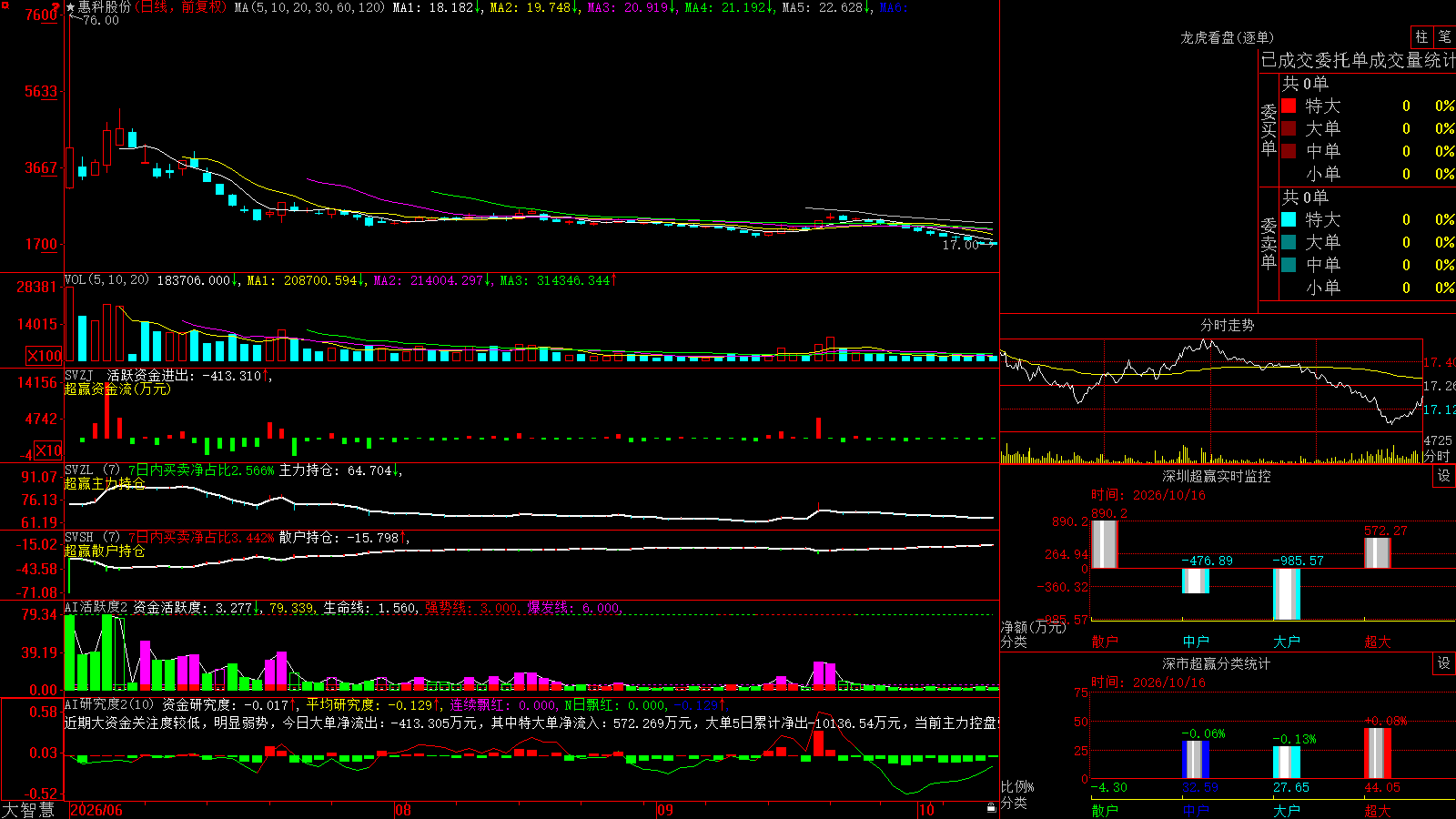The width and height of the screenshot is (1456, 819).
Task: Click the 中户 category label in 分类统计
Action: coord(1196,810)
